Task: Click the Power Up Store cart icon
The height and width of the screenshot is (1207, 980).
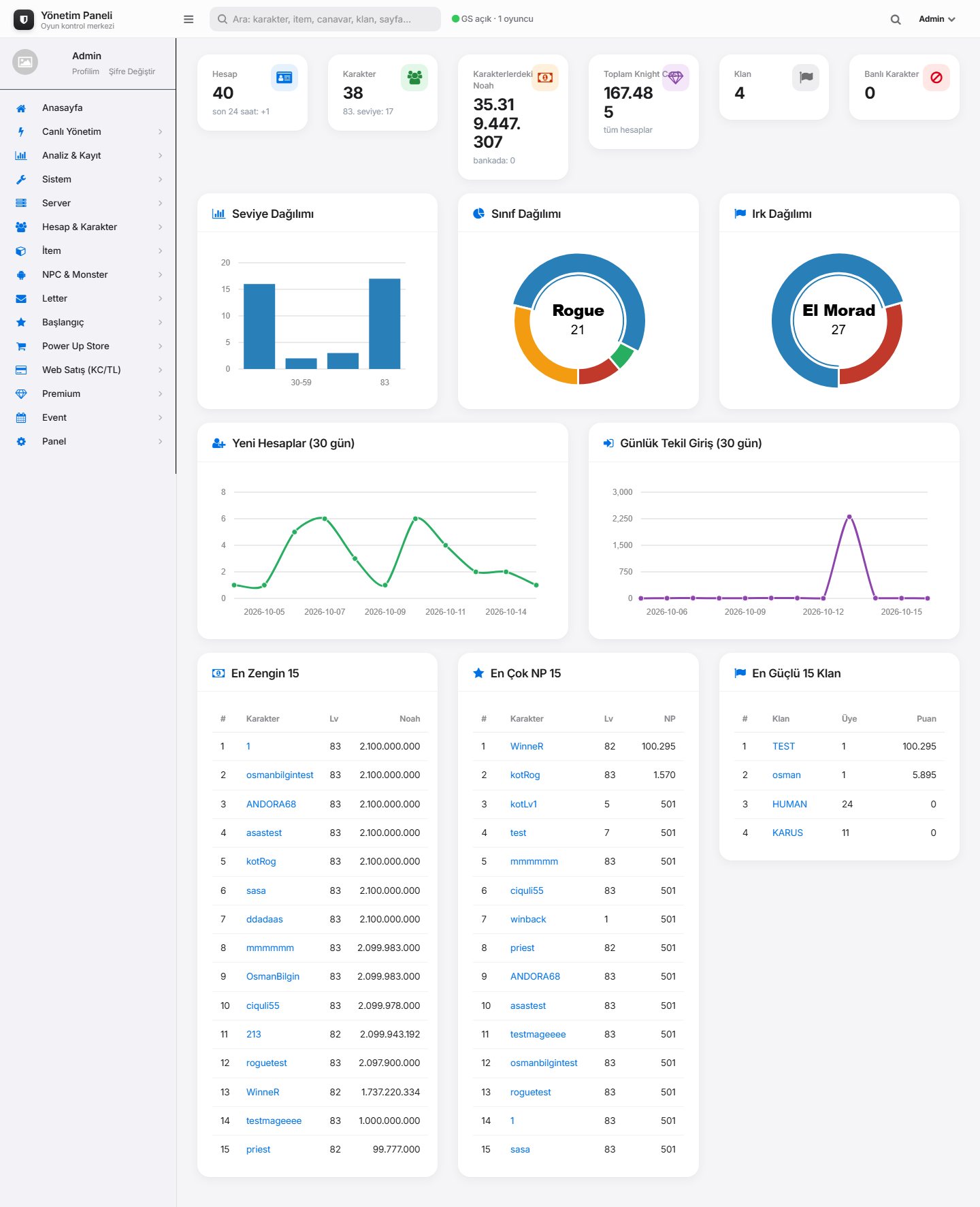Action: (x=21, y=347)
